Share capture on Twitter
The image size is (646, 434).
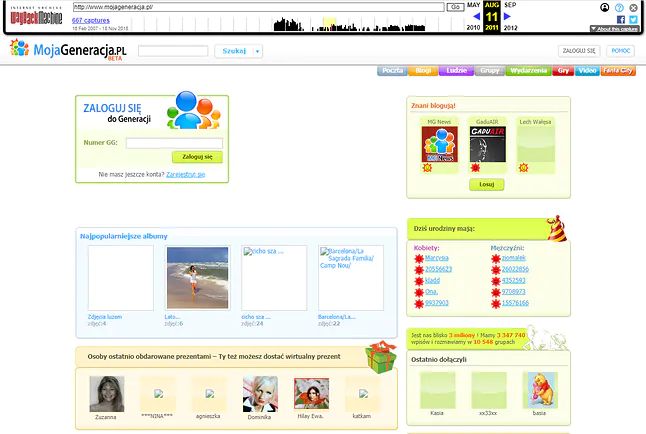pos(633,19)
